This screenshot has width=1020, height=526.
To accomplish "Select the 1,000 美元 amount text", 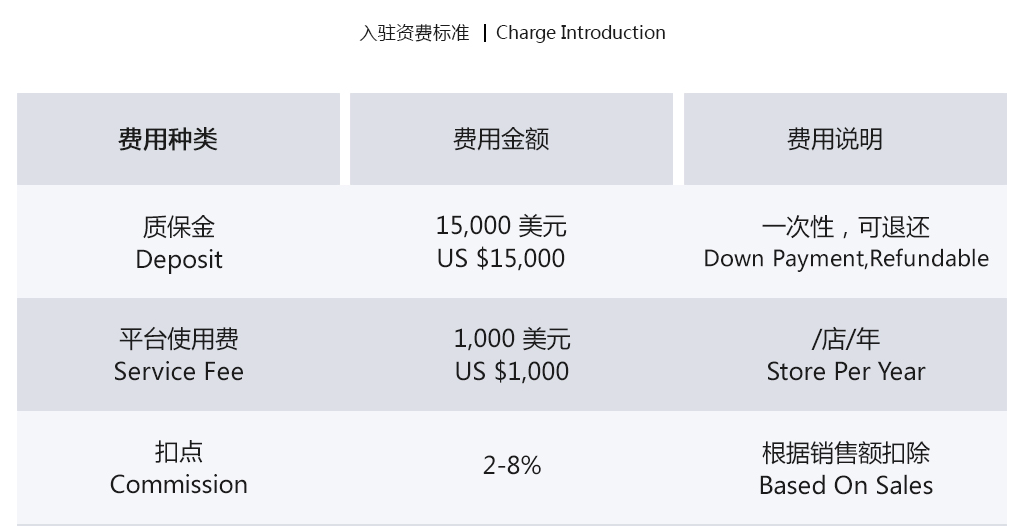I will pyautogui.click(x=512, y=339).
